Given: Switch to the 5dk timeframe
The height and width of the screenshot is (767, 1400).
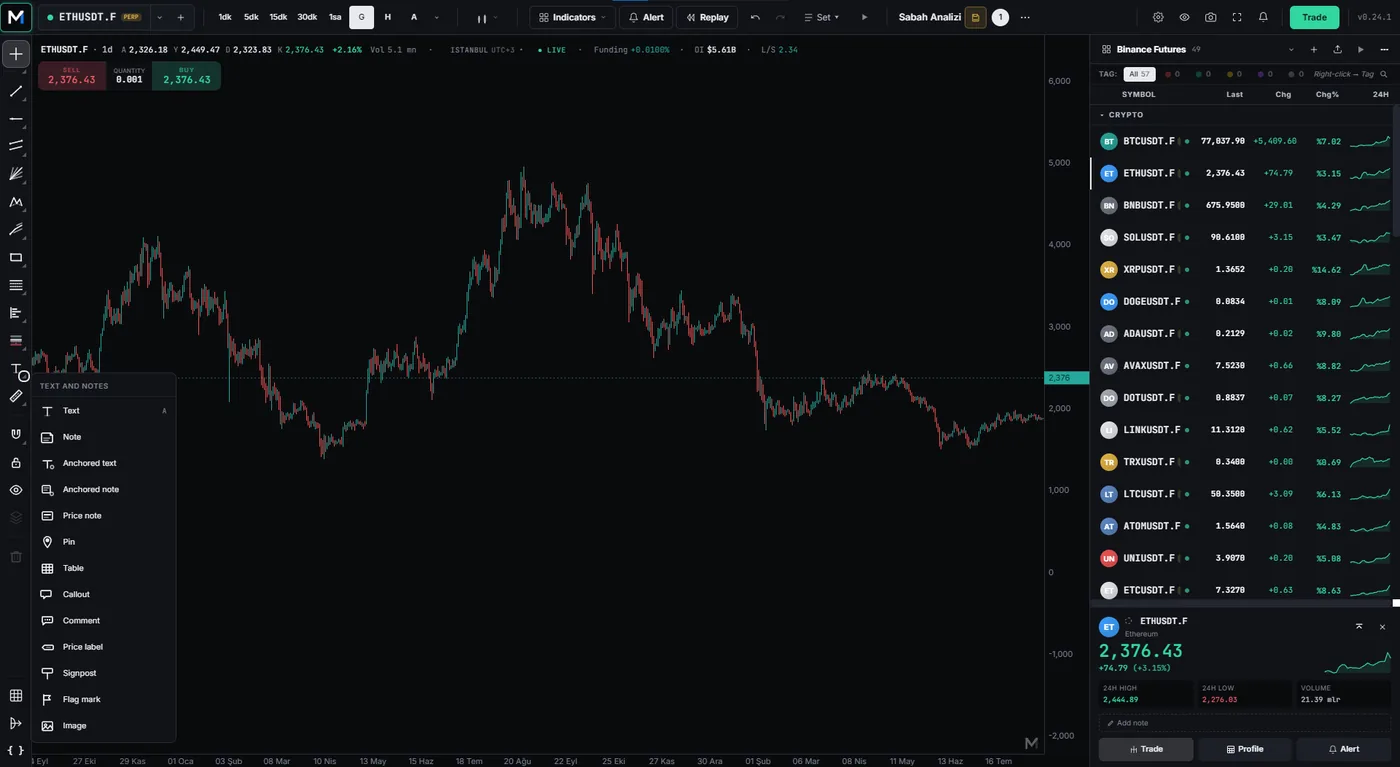Looking at the screenshot, I should pyautogui.click(x=251, y=17).
